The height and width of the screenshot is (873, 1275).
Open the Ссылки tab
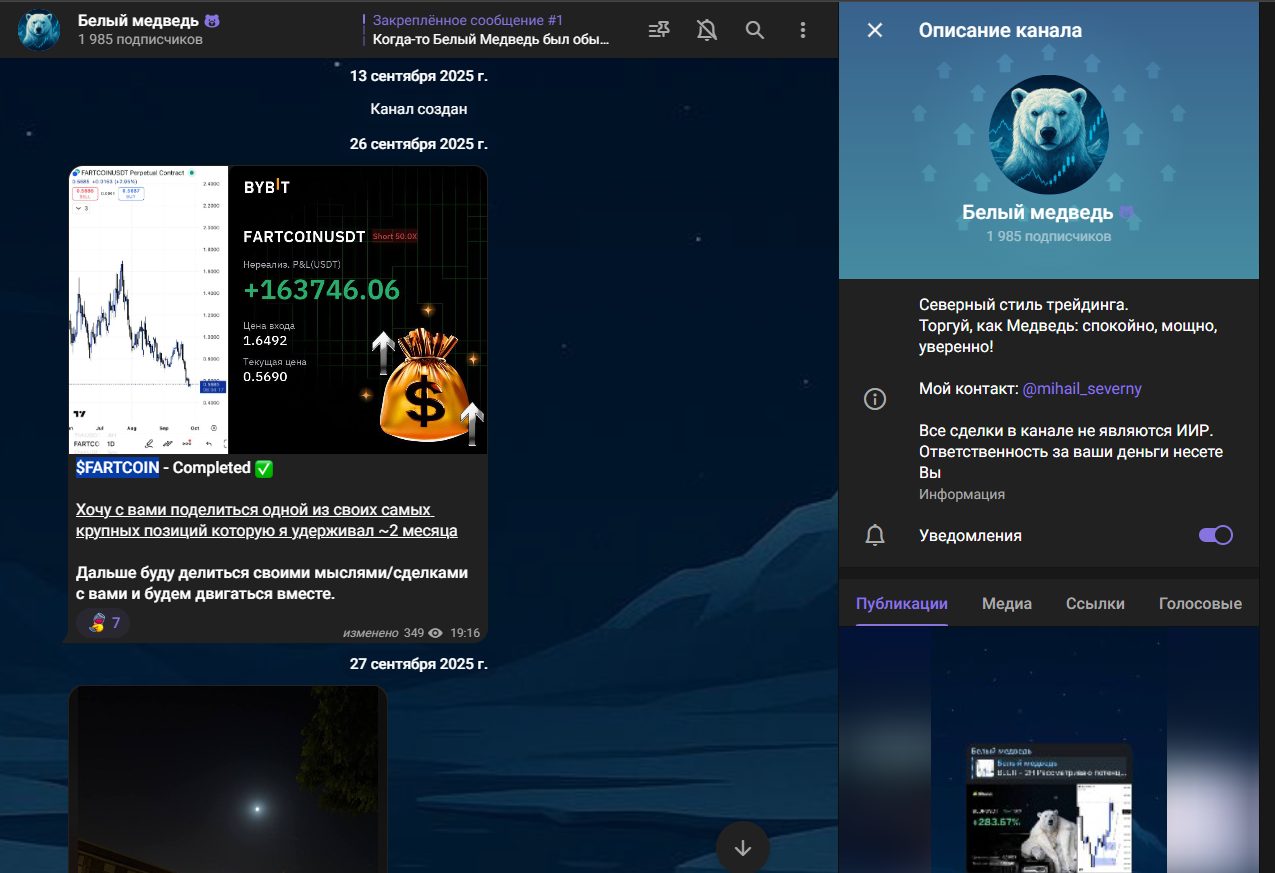click(x=1095, y=603)
